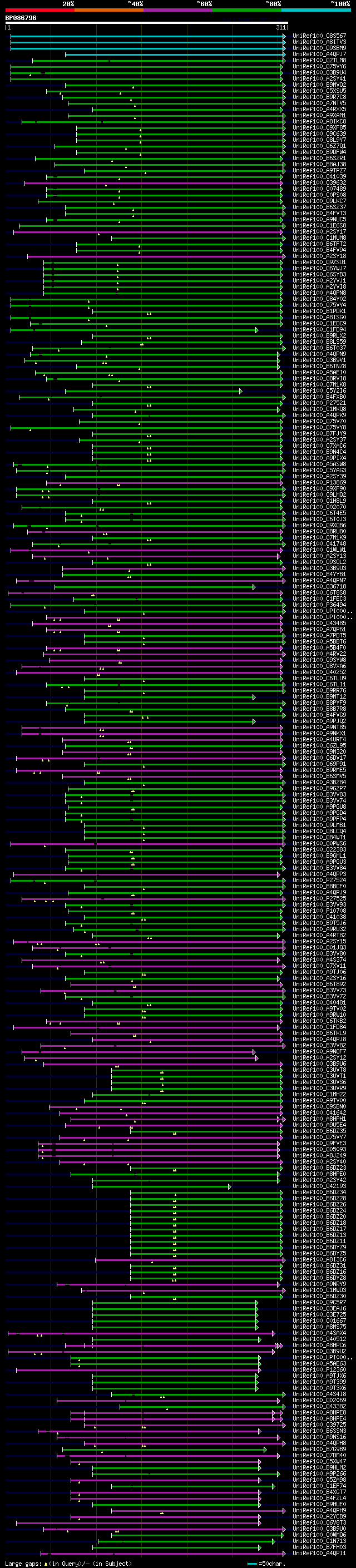Select the UniRef100_A8IKC8 entry
This screenshot has height=1568, width=356.
pyautogui.click(x=319, y=121)
